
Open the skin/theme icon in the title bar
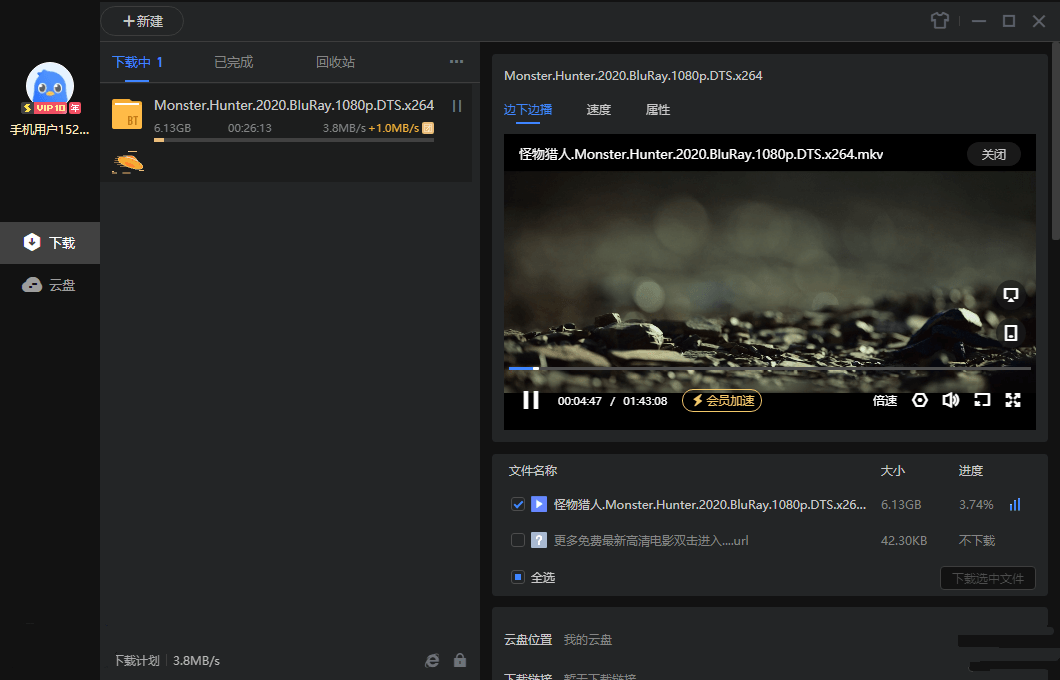(939, 20)
